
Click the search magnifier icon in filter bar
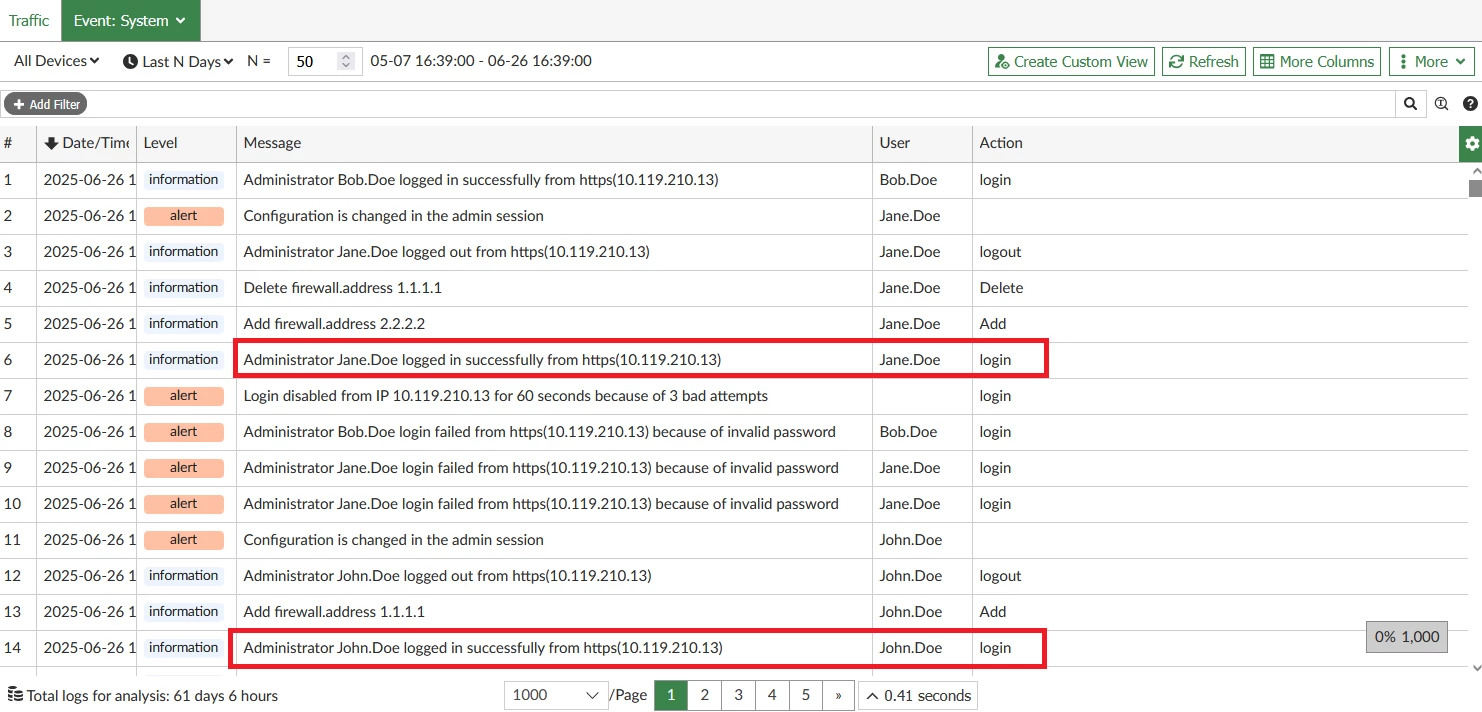click(1410, 103)
